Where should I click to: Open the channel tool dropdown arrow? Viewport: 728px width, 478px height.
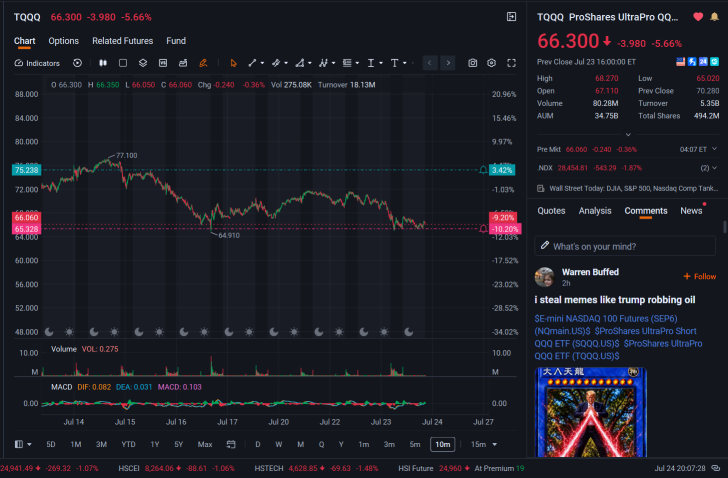click(x=286, y=63)
